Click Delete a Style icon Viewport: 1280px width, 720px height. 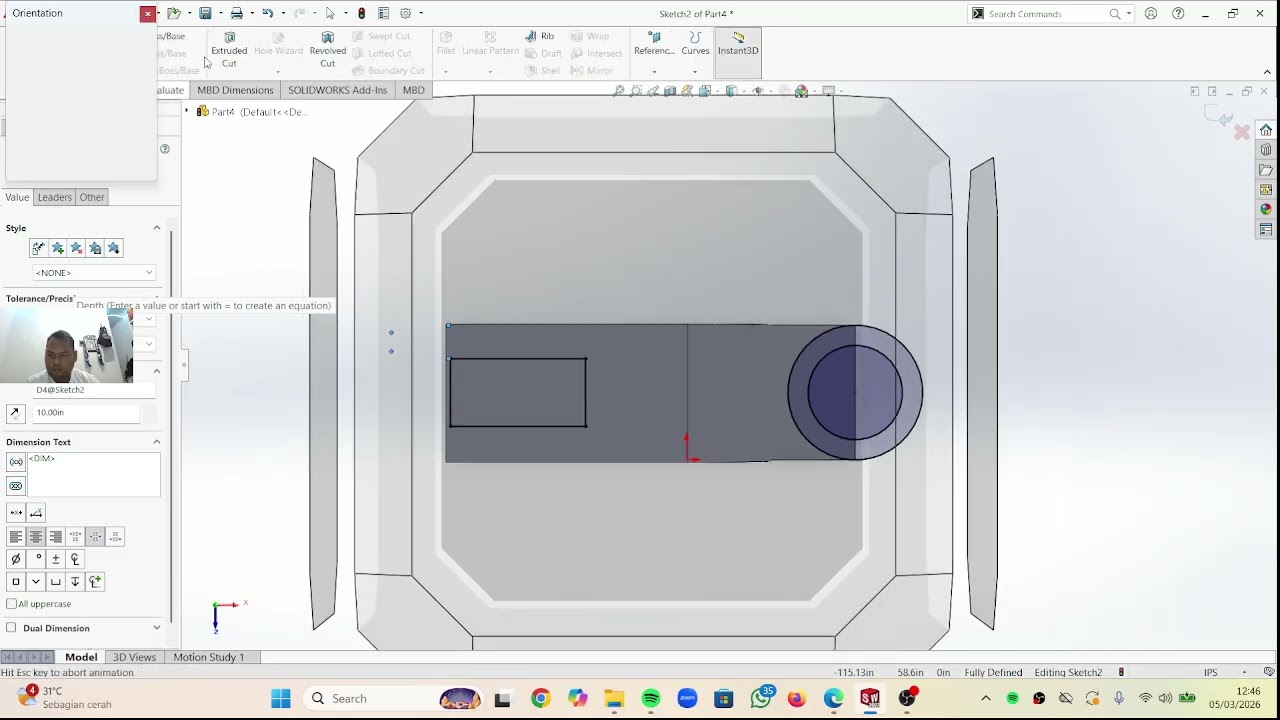click(x=76, y=248)
